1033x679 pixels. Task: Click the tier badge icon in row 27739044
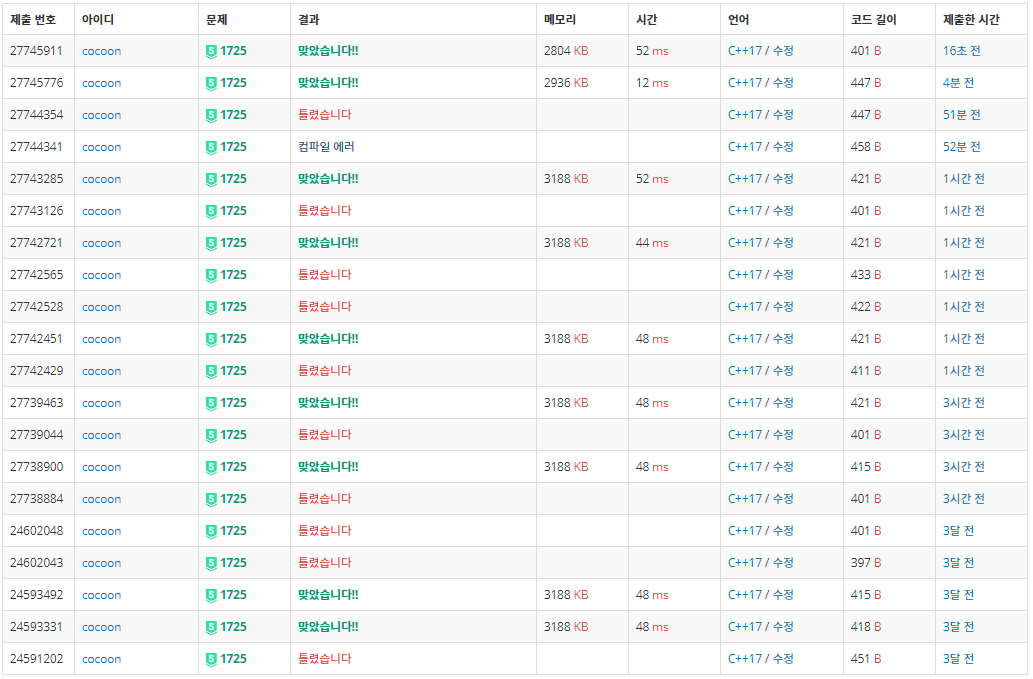[x=211, y=435]
